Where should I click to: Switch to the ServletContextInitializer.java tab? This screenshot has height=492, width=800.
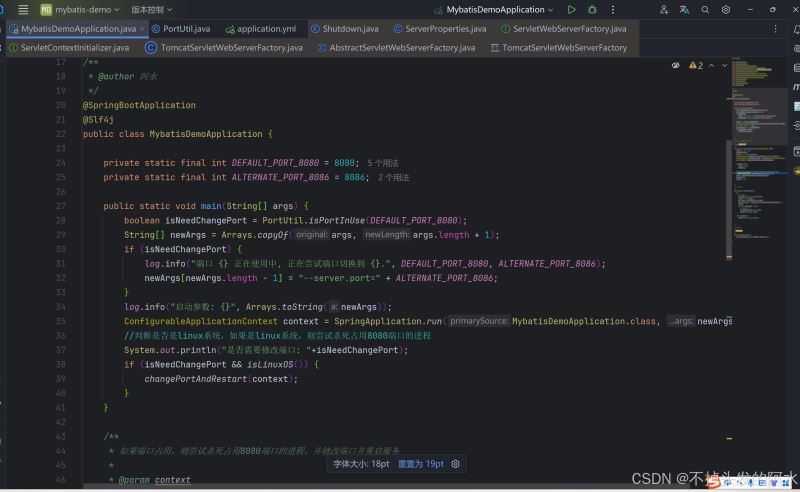click(69, 47)
